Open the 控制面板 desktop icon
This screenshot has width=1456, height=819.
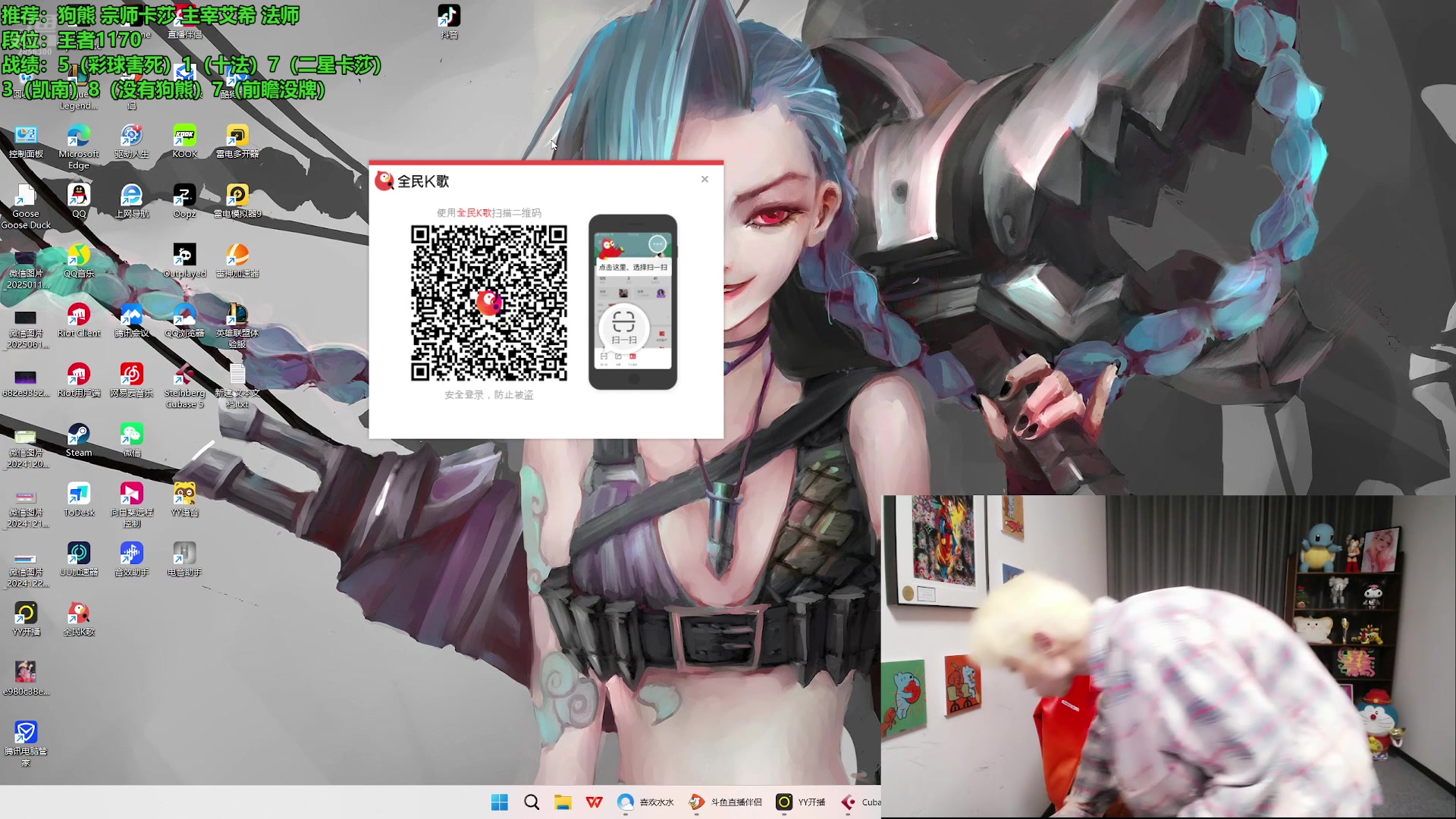[x=26, y=142]
